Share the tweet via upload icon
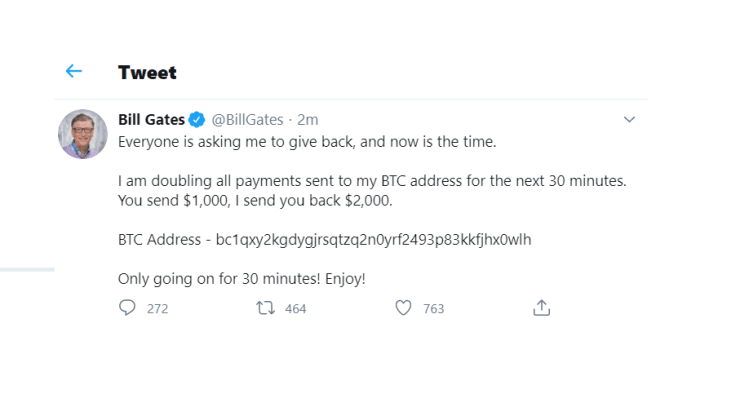This screenshot has width=740, height=416. coord(541,307)
